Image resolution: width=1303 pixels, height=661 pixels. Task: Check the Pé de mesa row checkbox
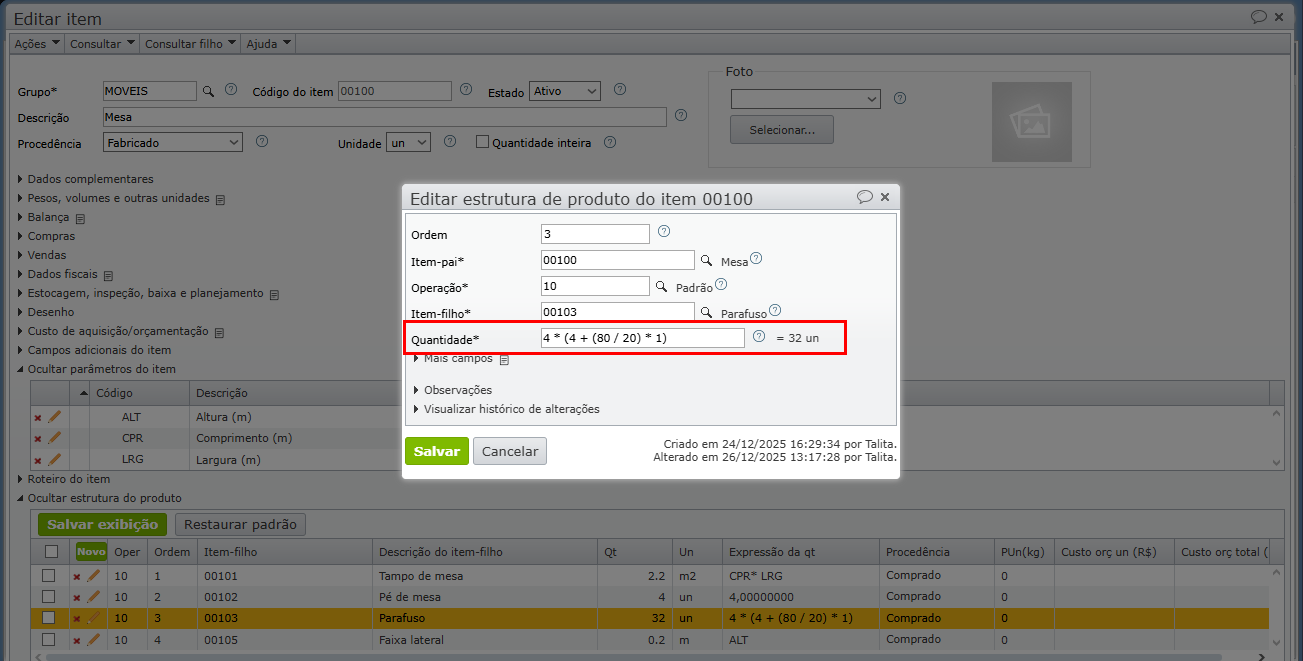pos(48,597)
